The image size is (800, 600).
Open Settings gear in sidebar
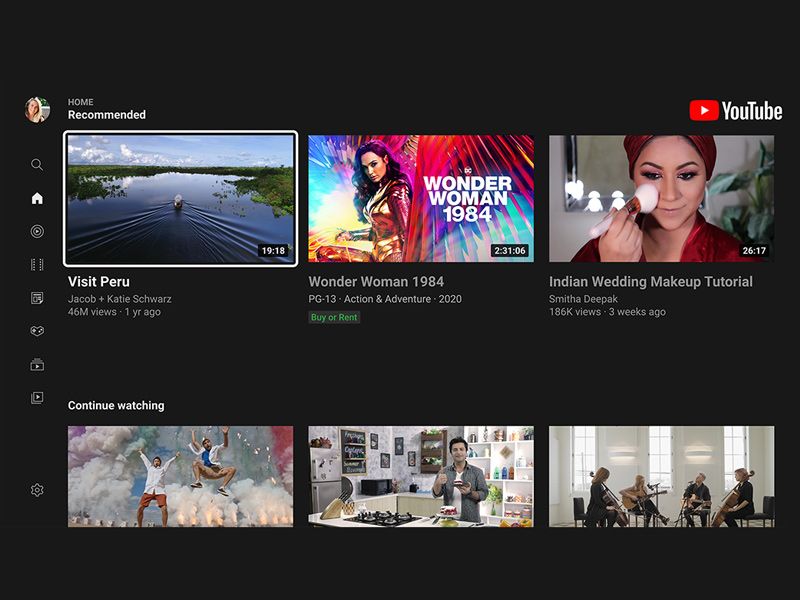[x=37, y=490]
